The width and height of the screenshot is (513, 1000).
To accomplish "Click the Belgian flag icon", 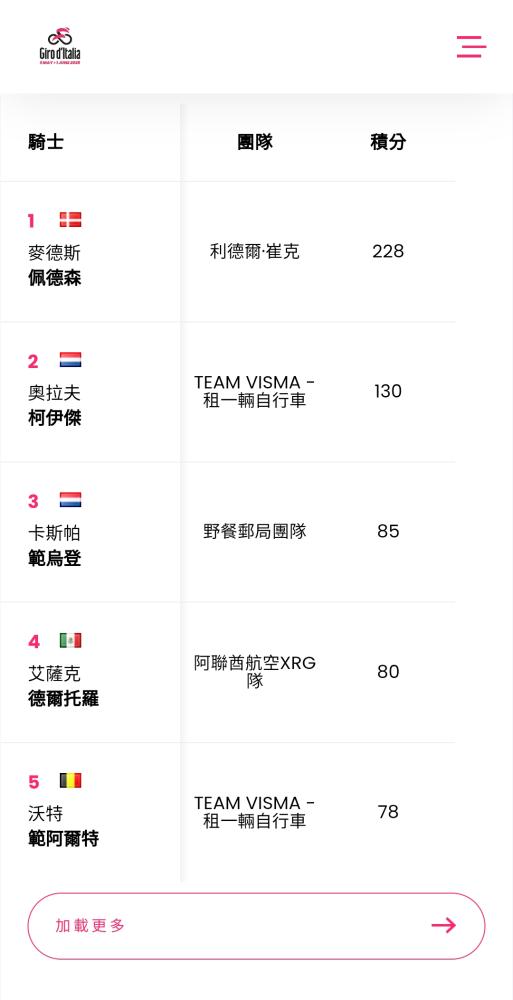I will [70, 781].
